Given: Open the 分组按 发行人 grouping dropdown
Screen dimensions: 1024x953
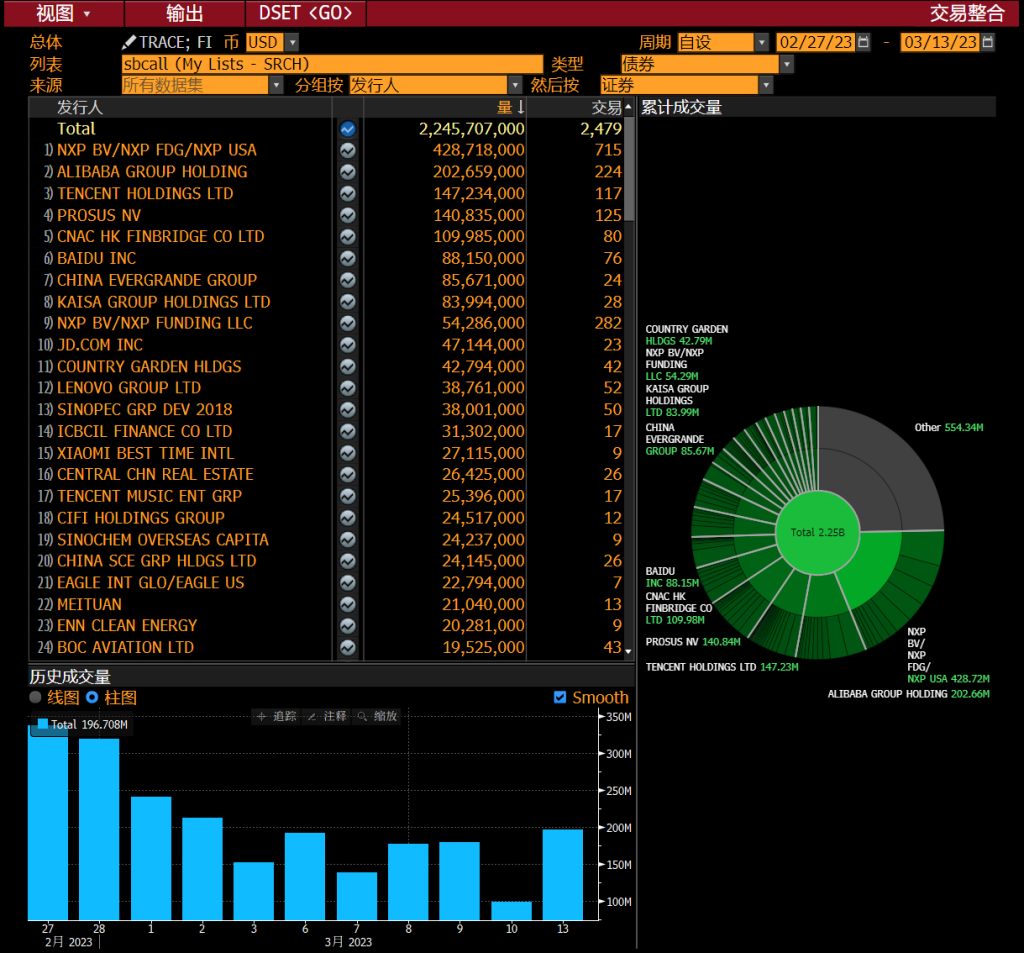Looking at the screenshot, I should 515,86.
